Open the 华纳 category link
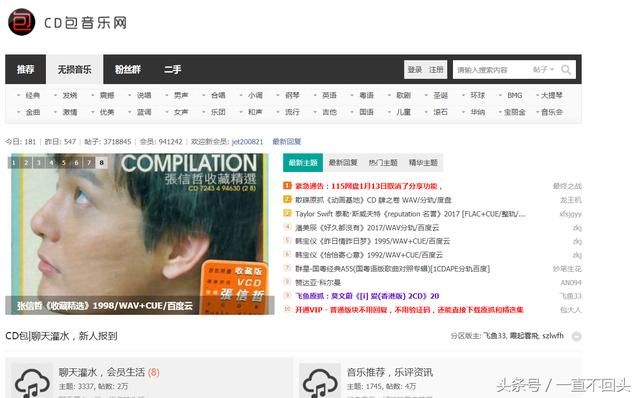 [478, 112]
